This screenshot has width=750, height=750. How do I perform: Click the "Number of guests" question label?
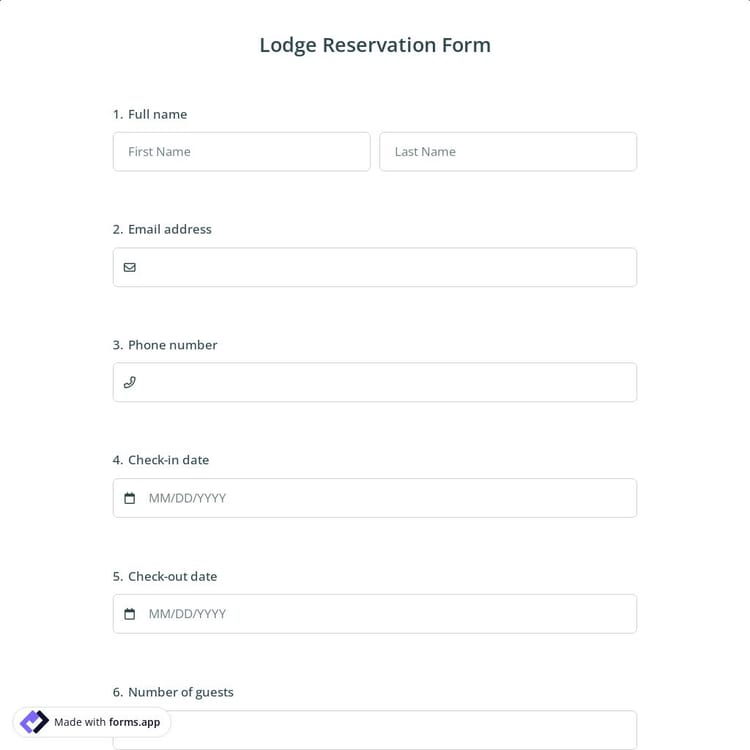180,692
